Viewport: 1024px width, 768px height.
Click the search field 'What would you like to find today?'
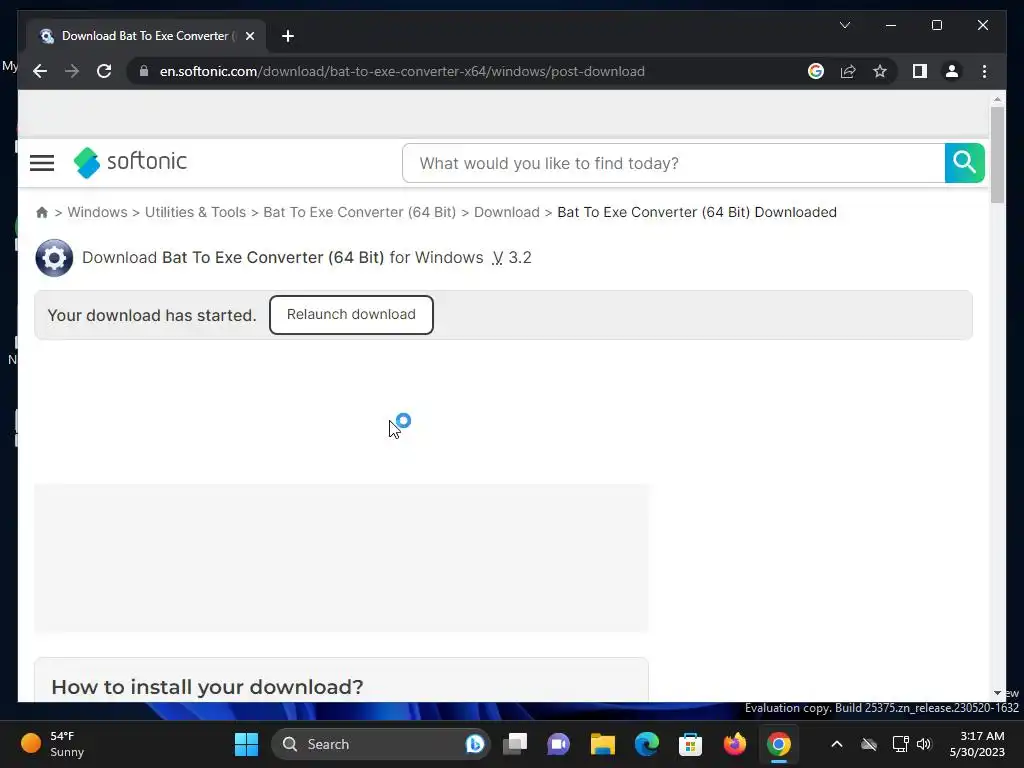[673, 163]
